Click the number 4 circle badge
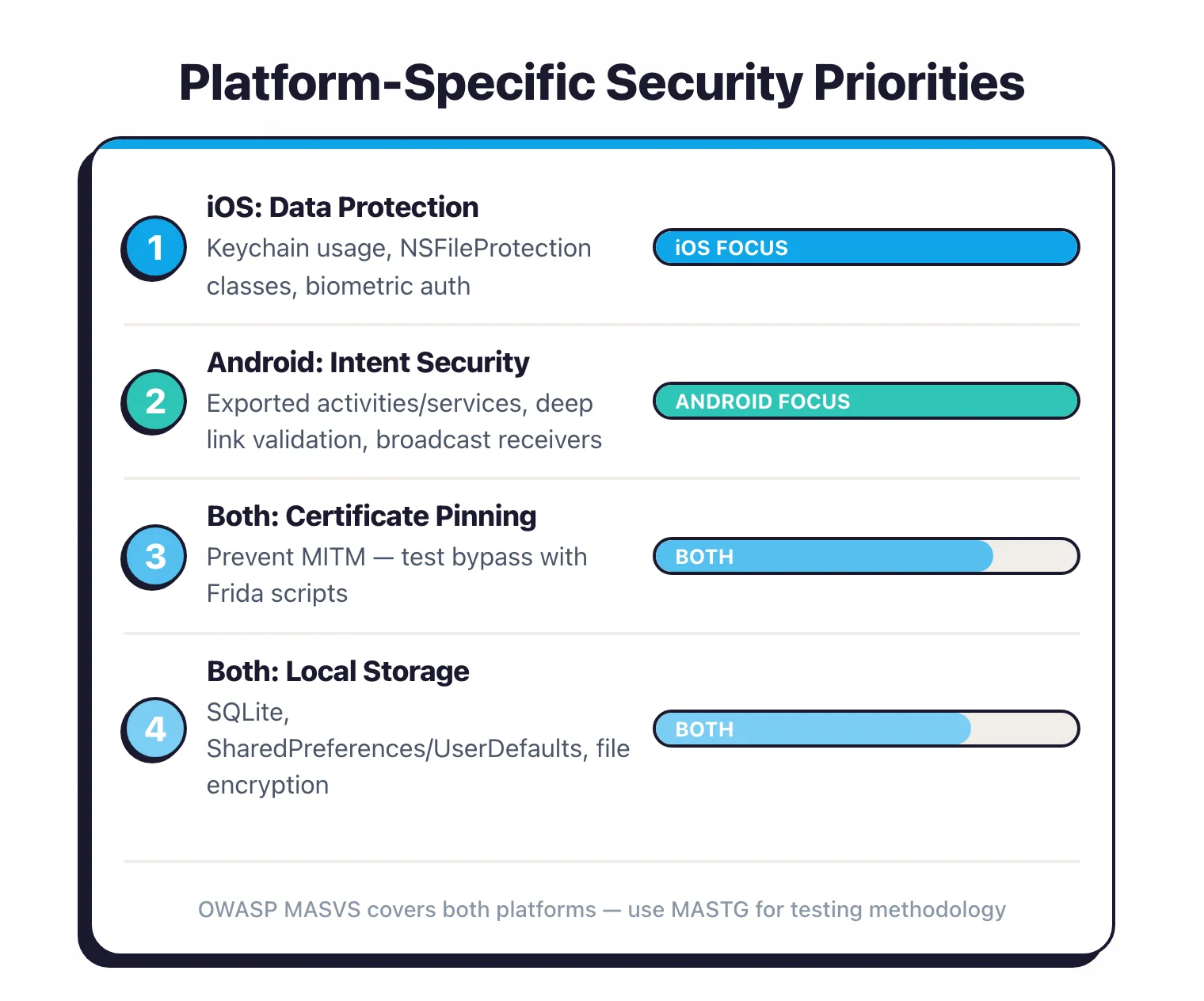The width and height of the screenshot is (1204, 1001). [x=155, y=729]
